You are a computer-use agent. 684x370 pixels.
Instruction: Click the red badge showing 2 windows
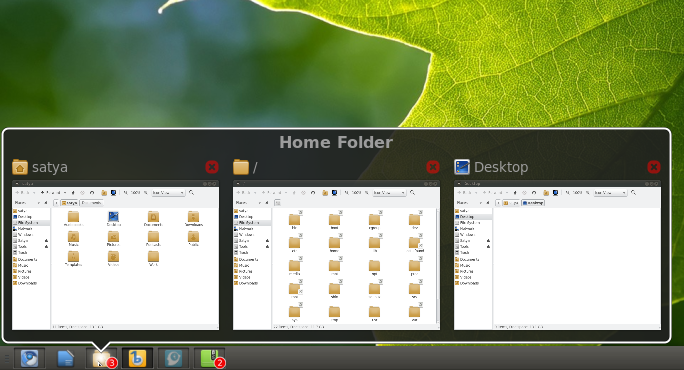tap(220, 363)
